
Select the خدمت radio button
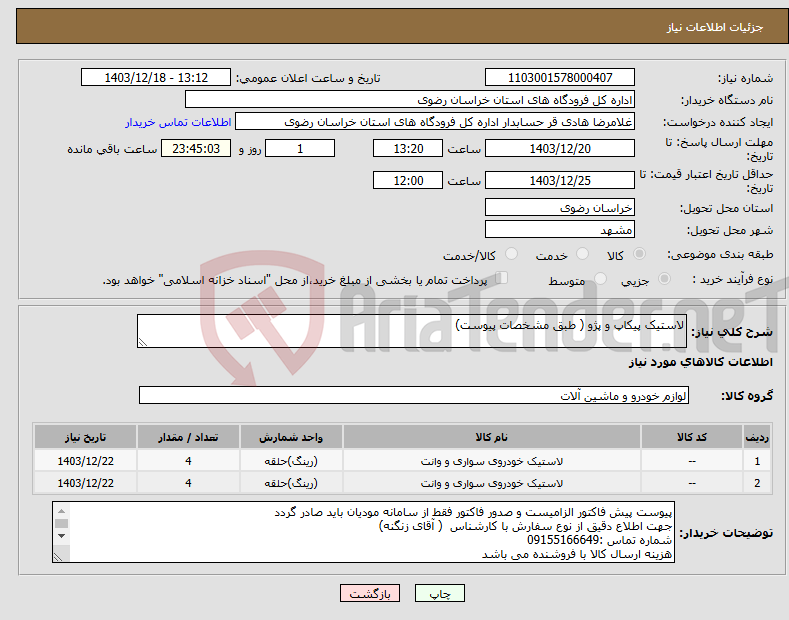tap(582, 254)
